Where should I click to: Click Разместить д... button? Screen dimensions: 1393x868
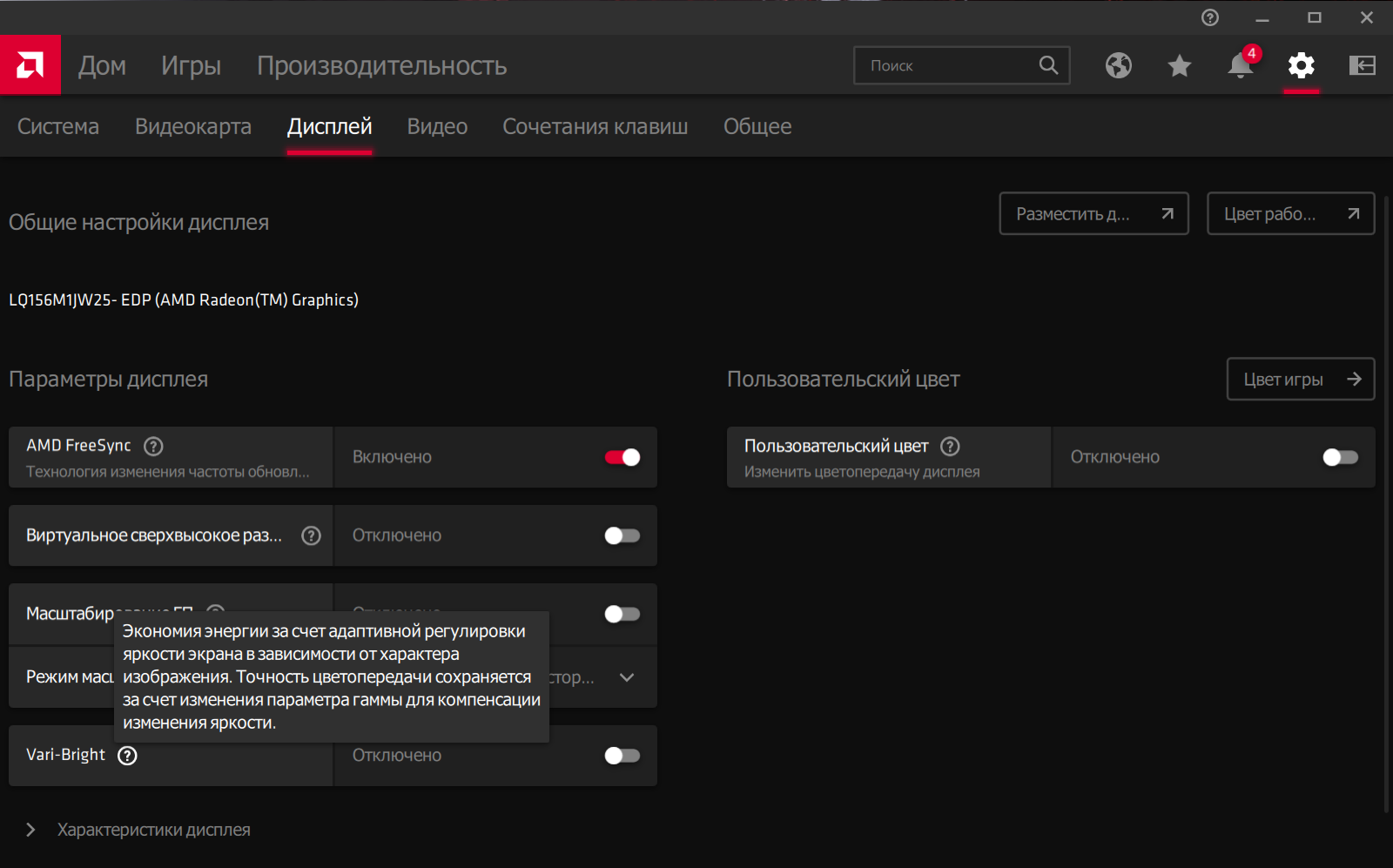[x=1094, y=213]
